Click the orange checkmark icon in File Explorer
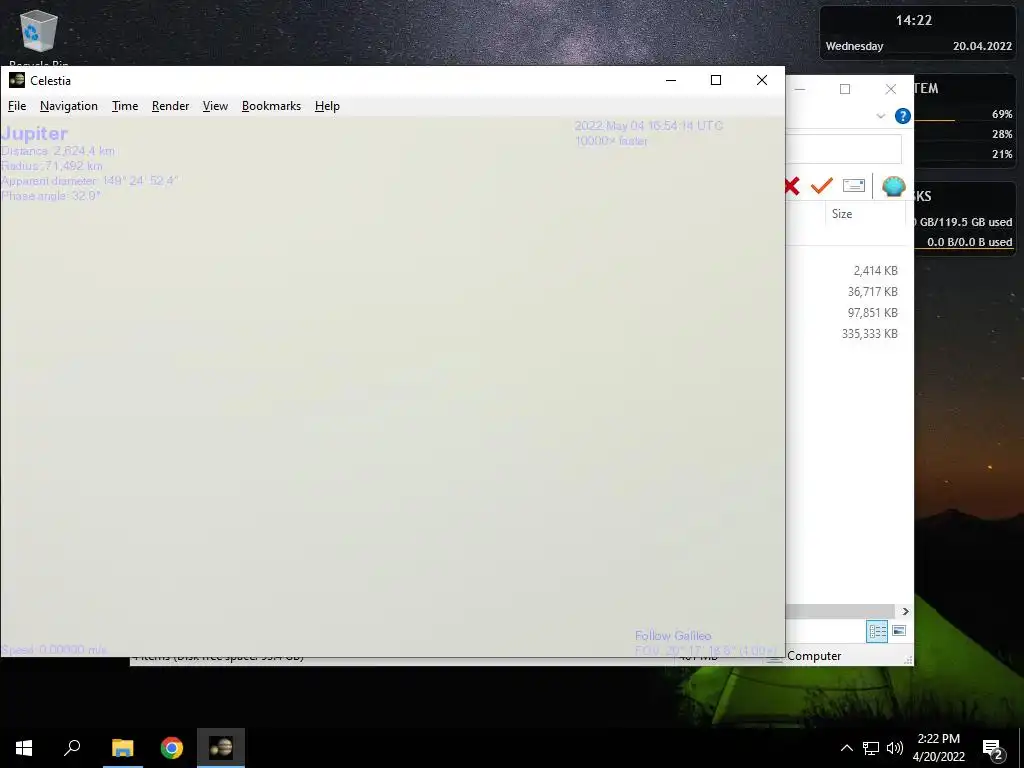 (822, 186)
